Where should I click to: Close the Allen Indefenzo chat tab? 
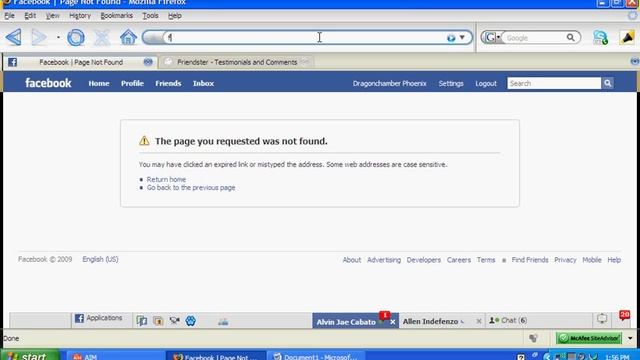[x=479, y=322]
